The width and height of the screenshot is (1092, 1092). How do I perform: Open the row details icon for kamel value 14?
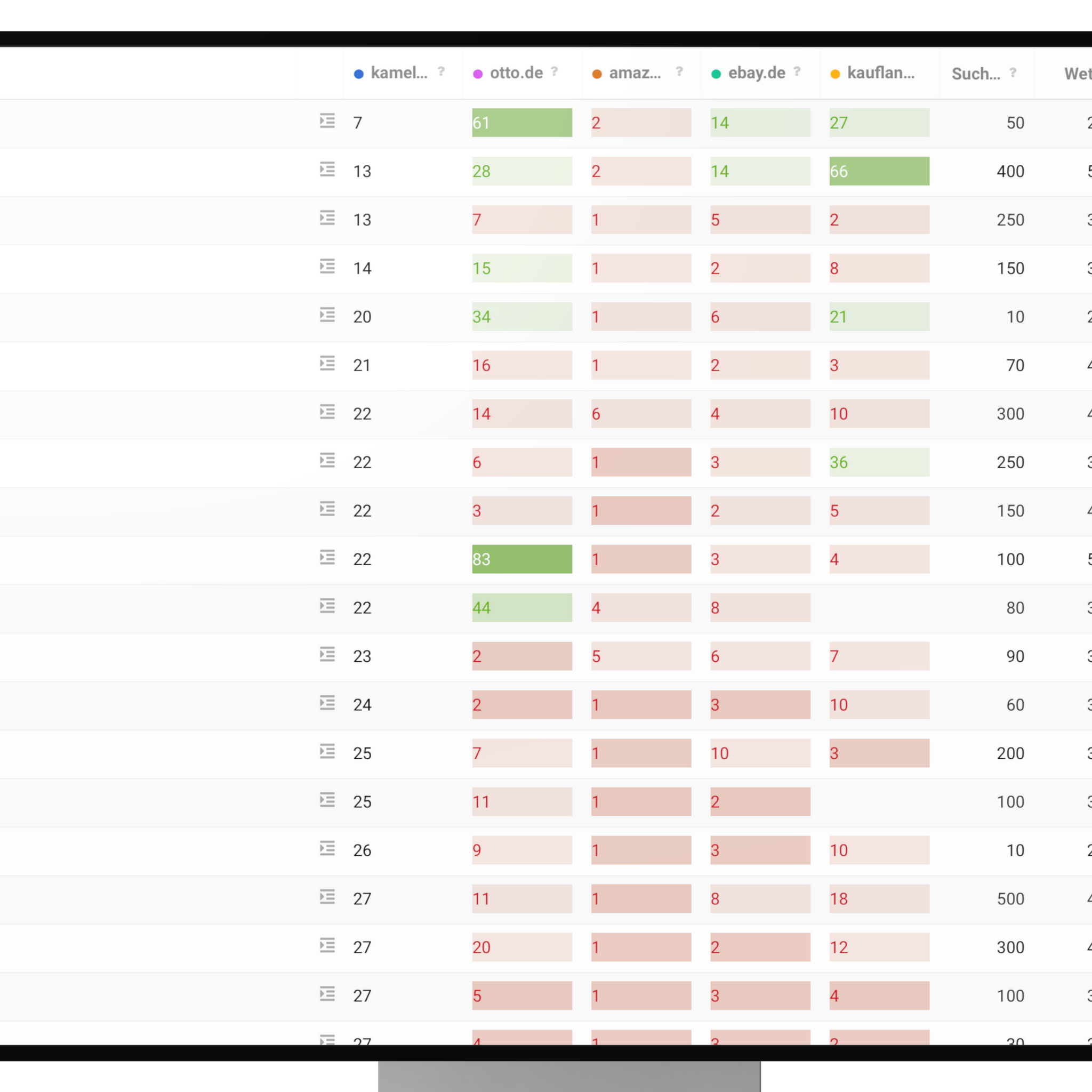[327, 267]
